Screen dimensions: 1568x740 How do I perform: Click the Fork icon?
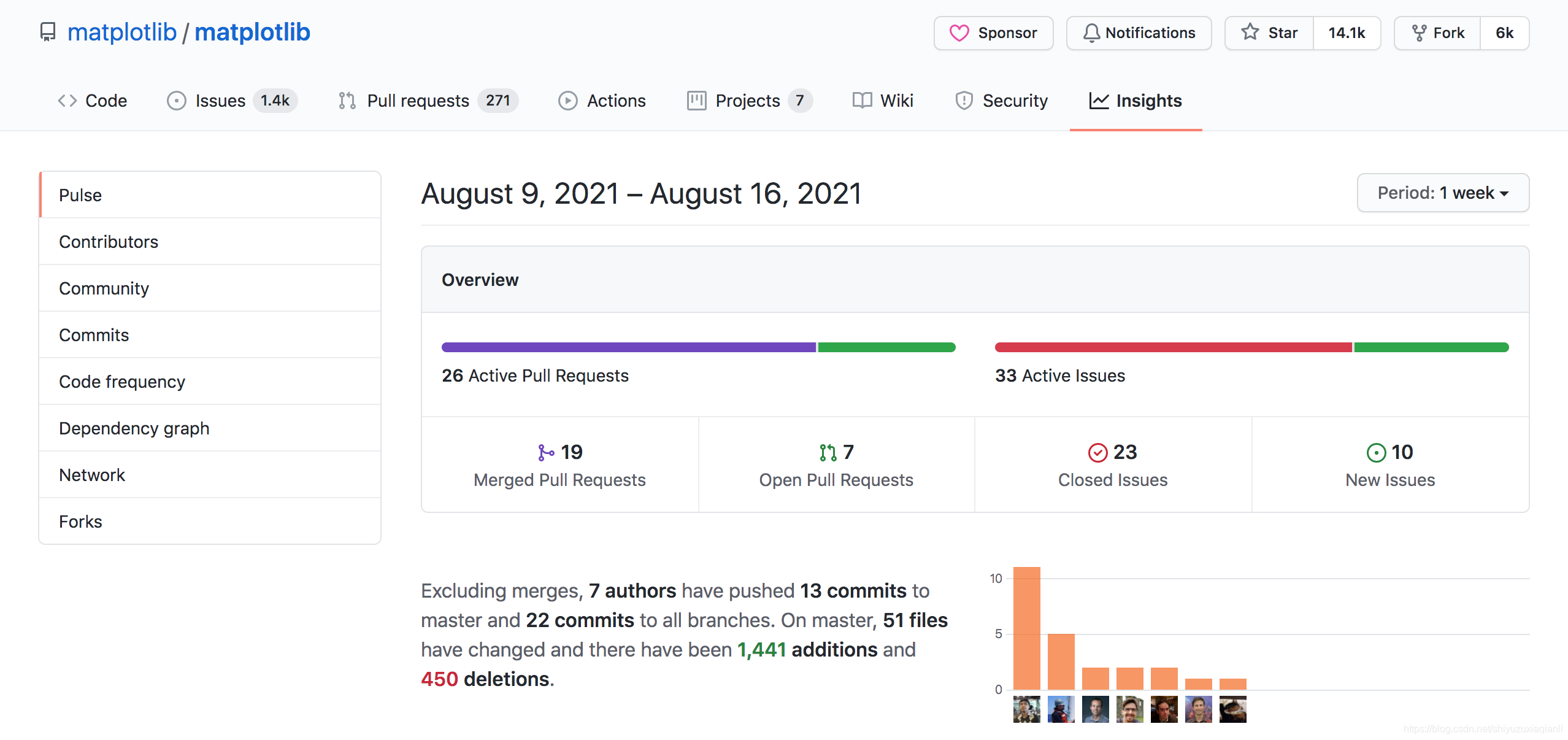(x=1419, y=33)
